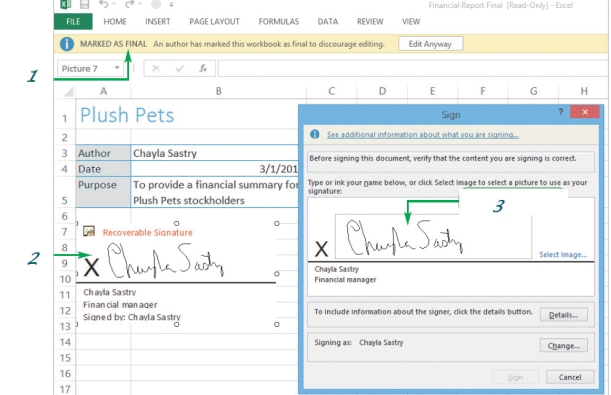Select column G header

(533, 91)
